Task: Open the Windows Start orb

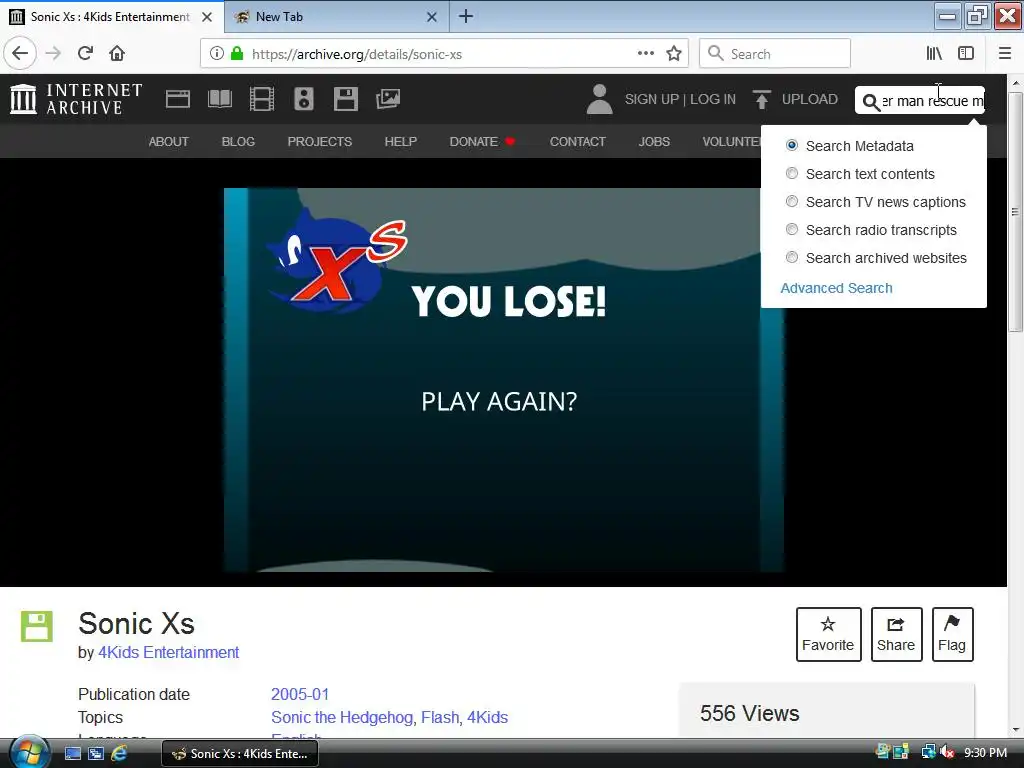Action: [x=29, y=752]
